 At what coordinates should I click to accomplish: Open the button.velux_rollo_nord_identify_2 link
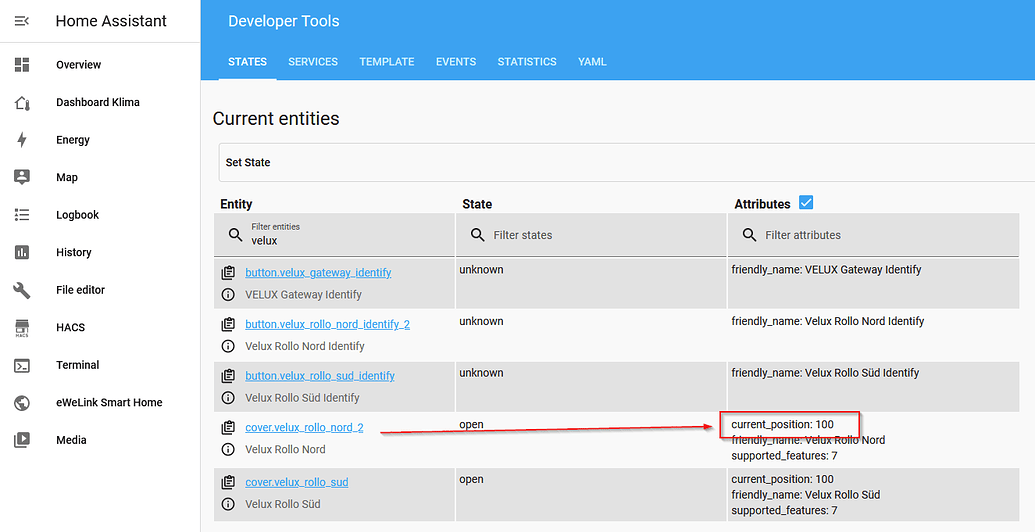(x=327, y=324)
